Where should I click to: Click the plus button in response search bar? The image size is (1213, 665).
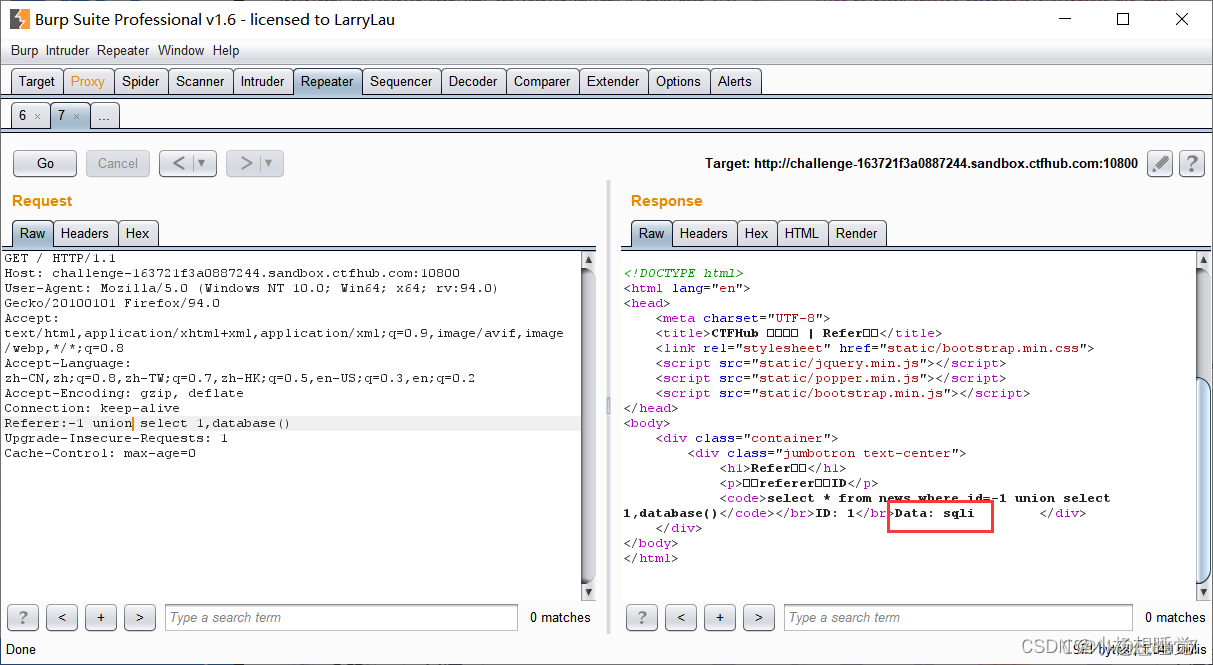click(720, 617)
